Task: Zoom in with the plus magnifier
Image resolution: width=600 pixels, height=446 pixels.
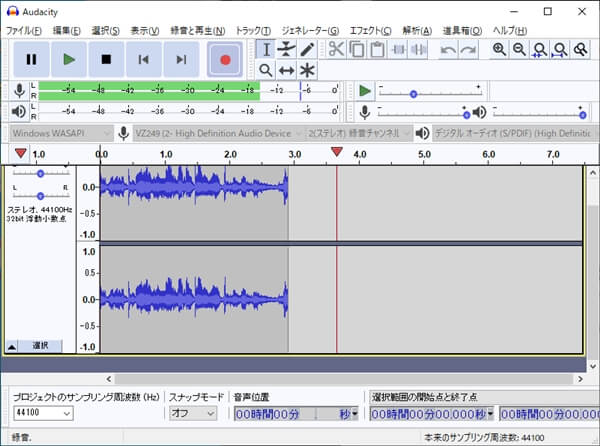Action: pyautogui.click(x=499, y=49)
